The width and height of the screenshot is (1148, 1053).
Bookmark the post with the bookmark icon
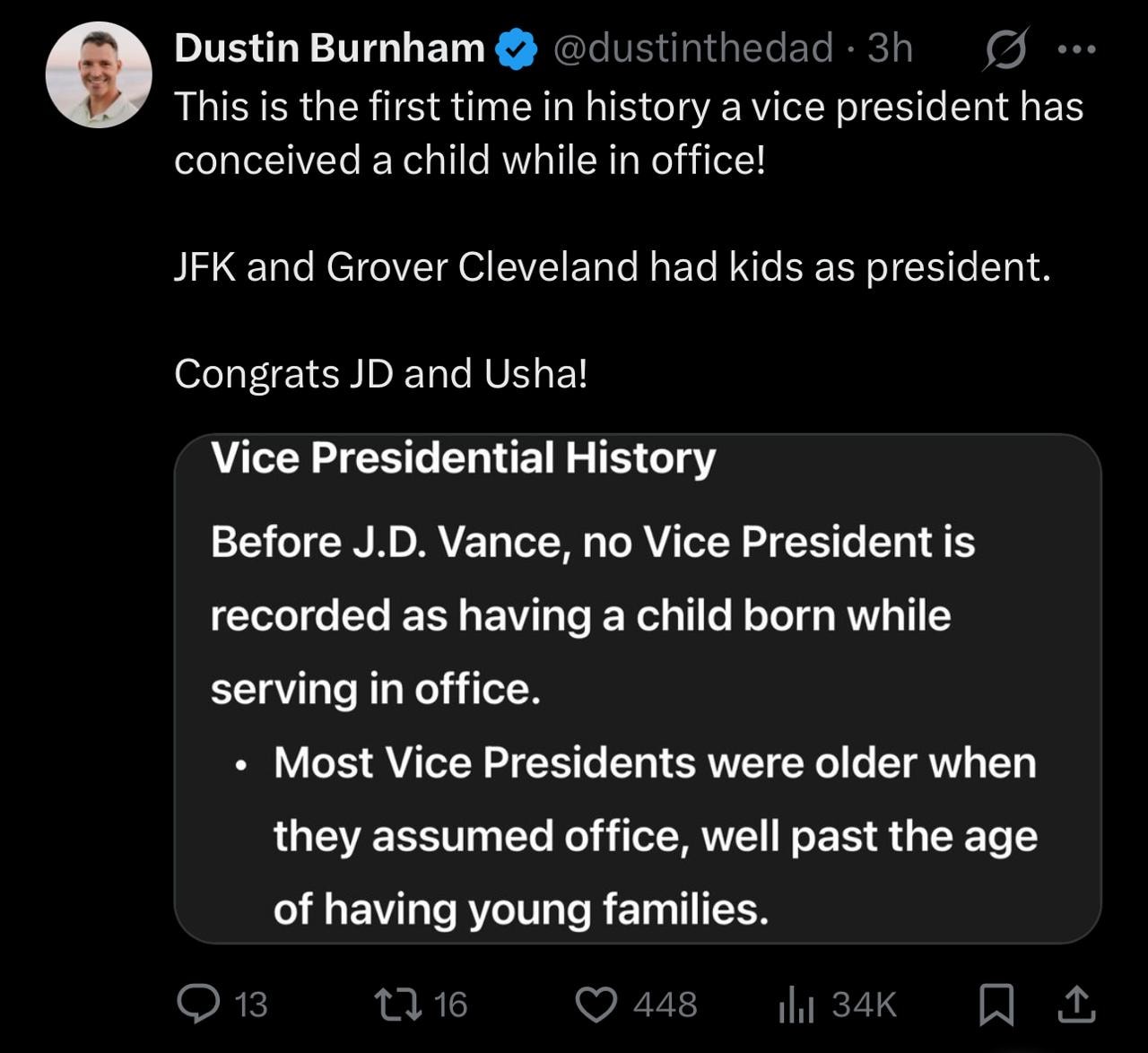pyautogui.click(x=996, y=1004)
